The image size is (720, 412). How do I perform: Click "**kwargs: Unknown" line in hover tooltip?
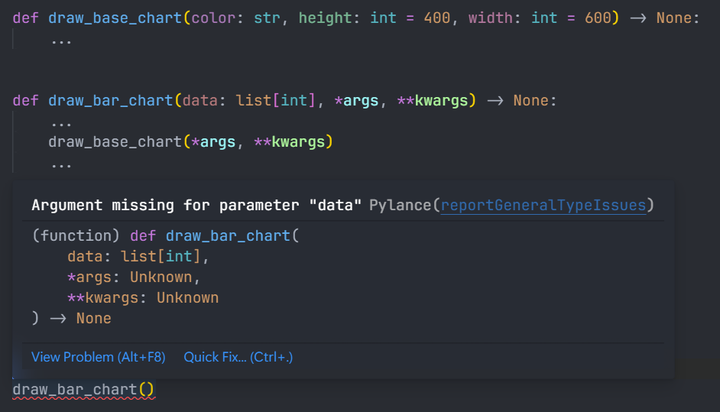coord(142,298)
